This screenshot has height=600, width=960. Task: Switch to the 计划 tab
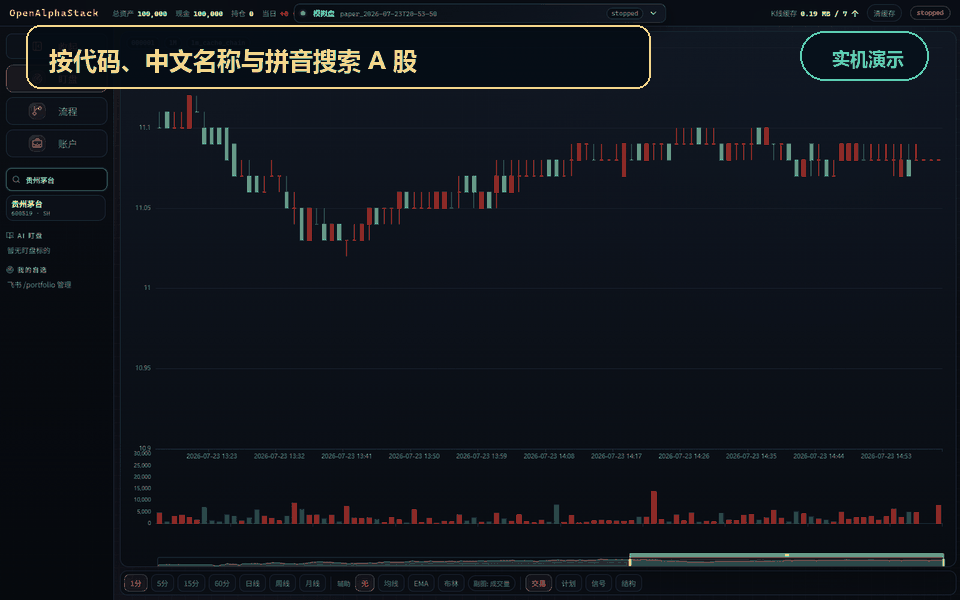click(569, 583)
